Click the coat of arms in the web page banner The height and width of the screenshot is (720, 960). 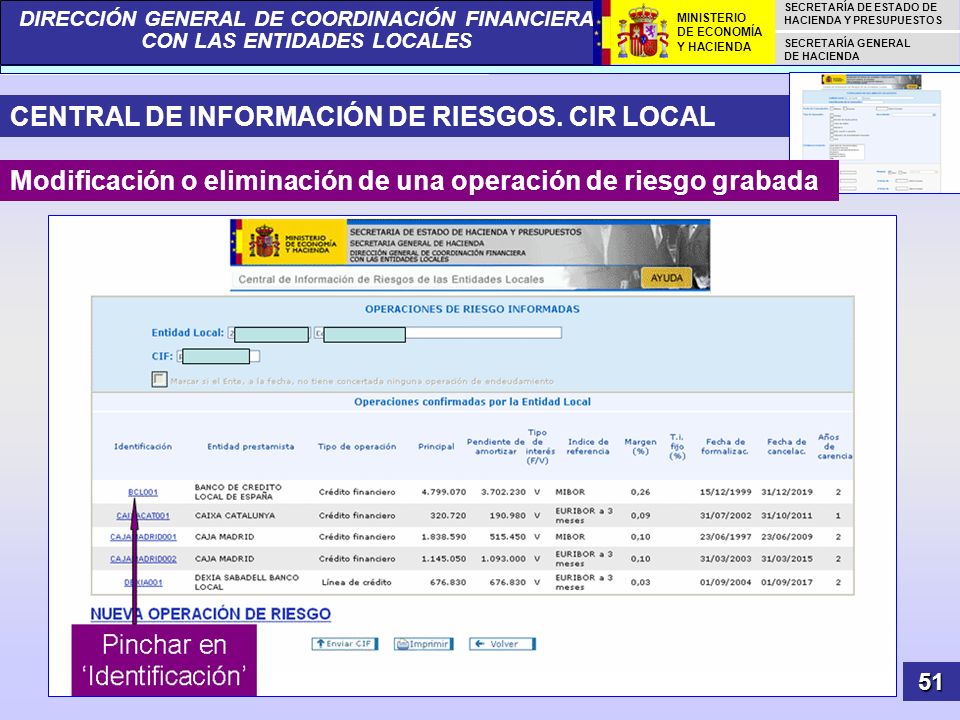tap(264, 241)
